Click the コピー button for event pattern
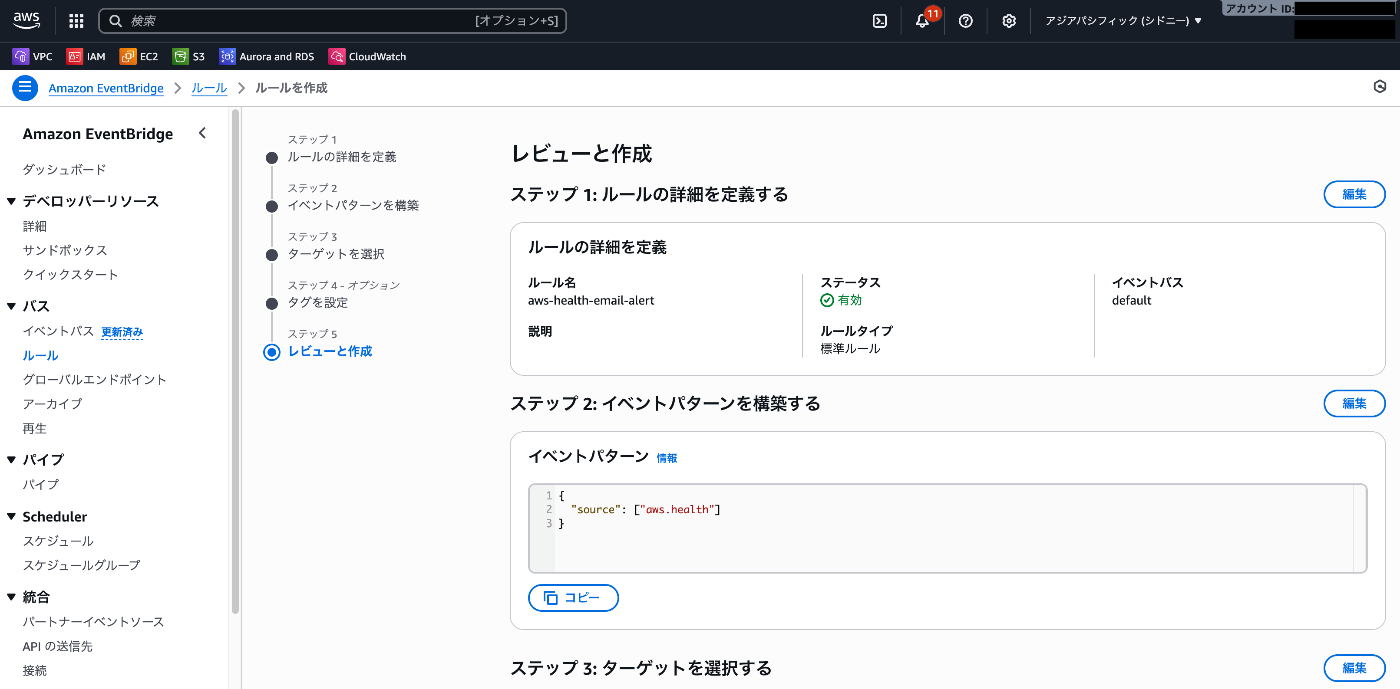Image resolution: width=1400 pixels, height=689 pixels. pos(573,598)
